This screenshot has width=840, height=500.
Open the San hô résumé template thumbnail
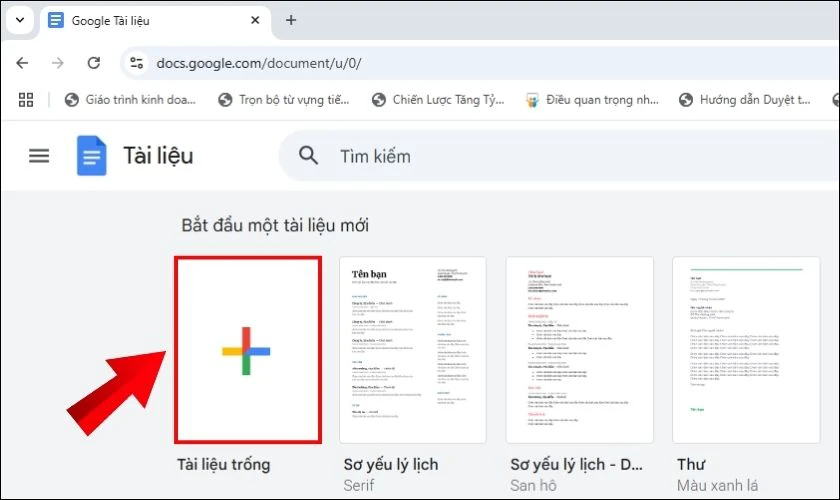click(580, 350)
